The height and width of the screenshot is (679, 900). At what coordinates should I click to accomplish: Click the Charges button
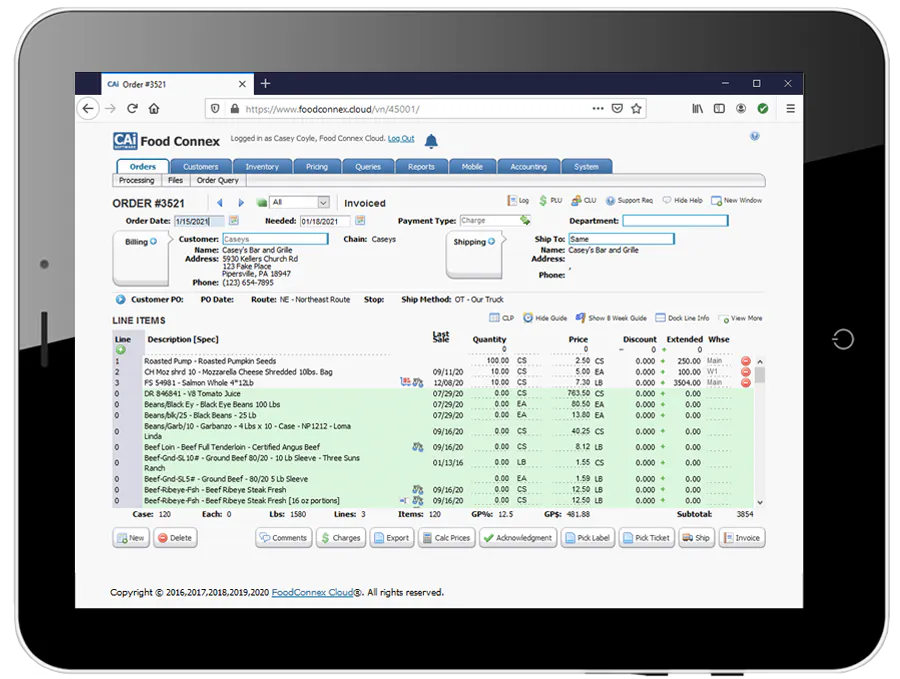pyautogui.click(x=341, y=538)
